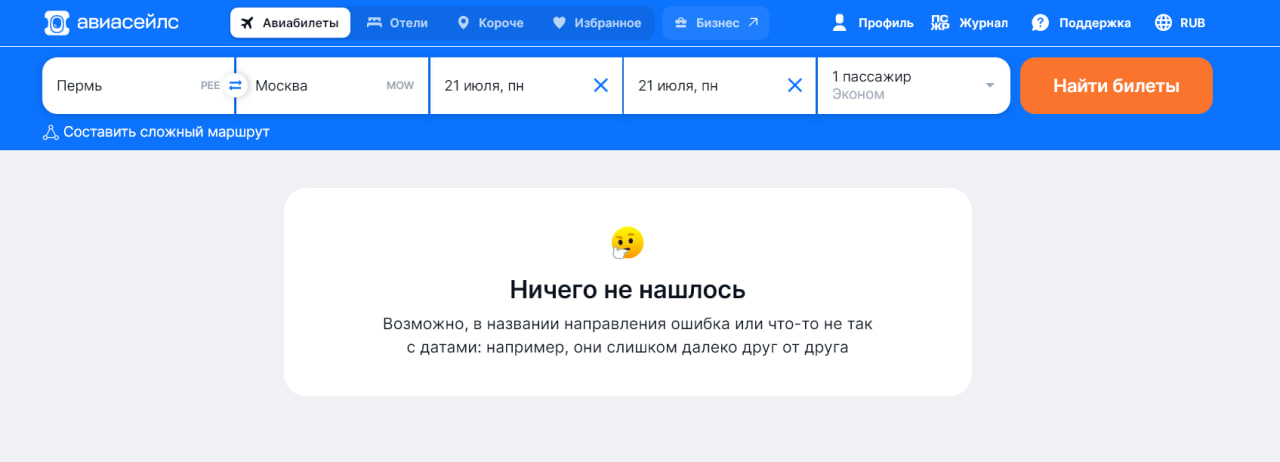Clear the return date field

click(795, 86)
